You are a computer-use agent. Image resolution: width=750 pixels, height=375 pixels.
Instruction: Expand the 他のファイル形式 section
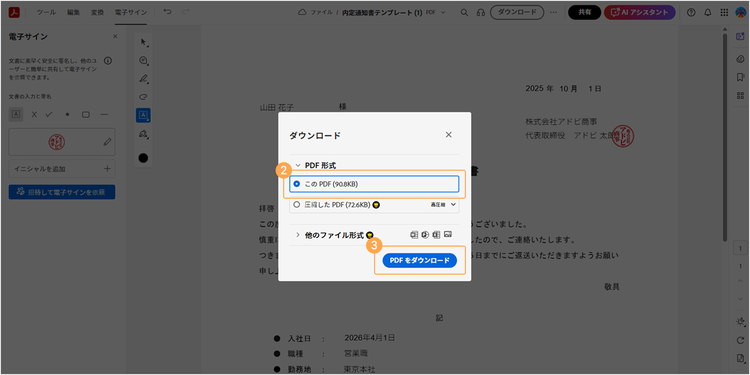(x=298, y=235)
